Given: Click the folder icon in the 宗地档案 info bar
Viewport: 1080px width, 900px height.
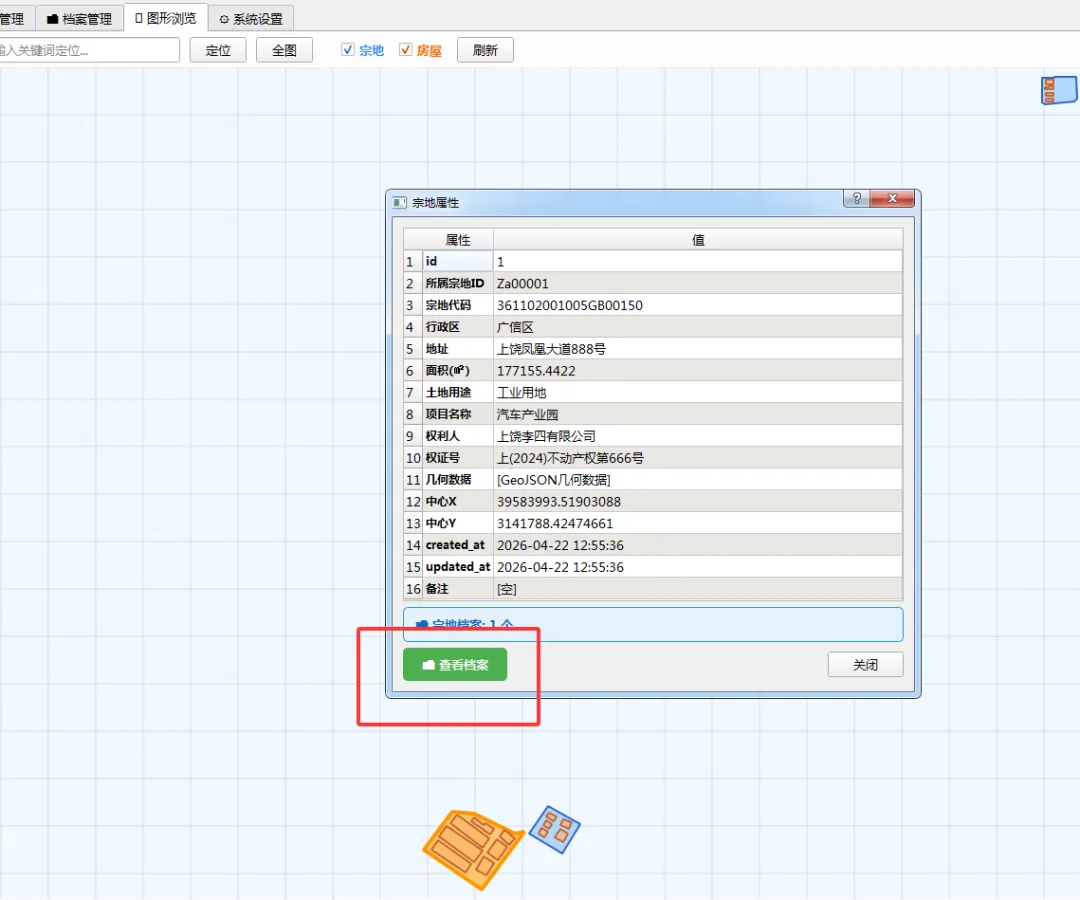Looking at the screenshot, I should click(422, 625).
